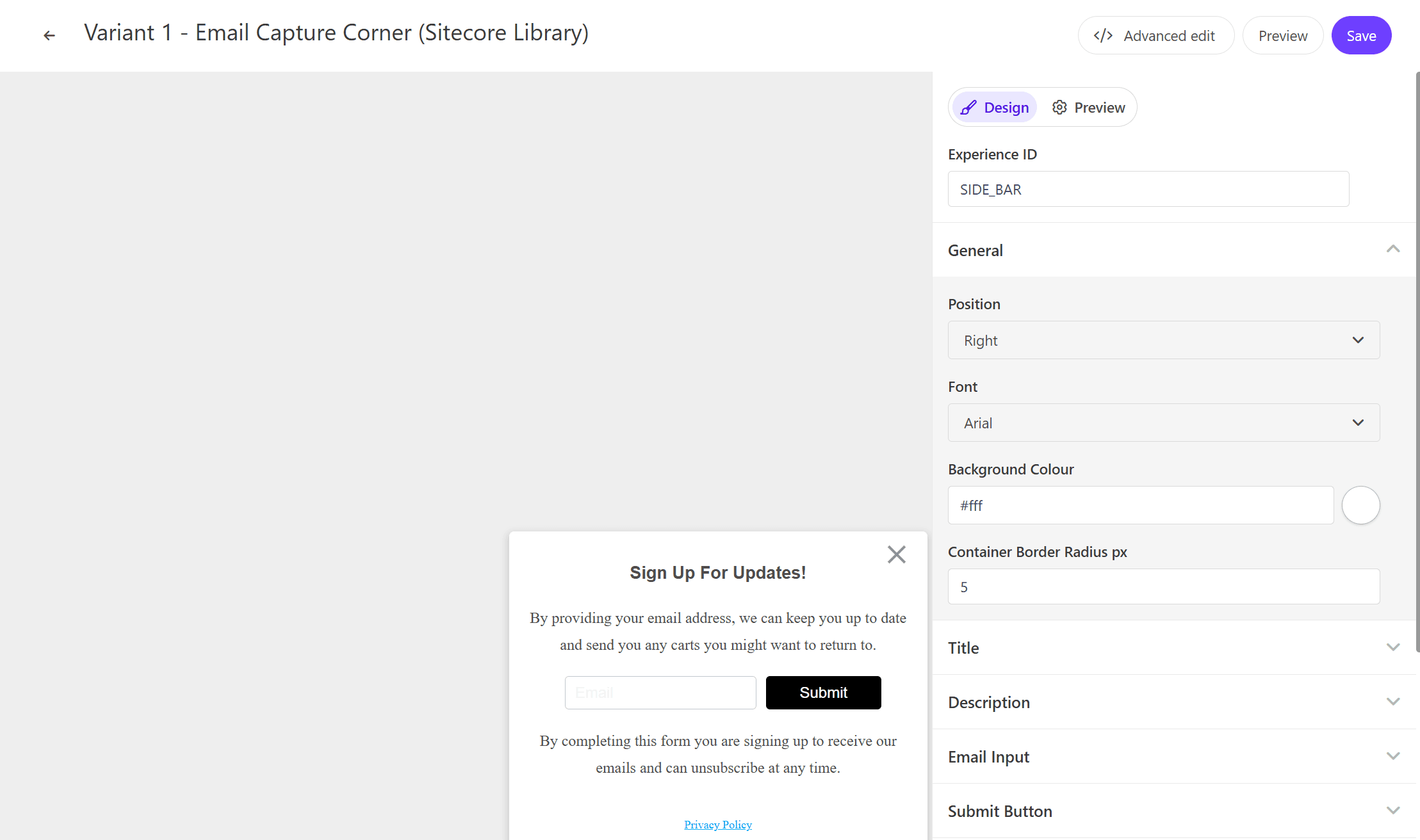Image resolution: width=1420 pixels, height=840 pixels.
Task: Click the Design brush icon
Action: 968,108
